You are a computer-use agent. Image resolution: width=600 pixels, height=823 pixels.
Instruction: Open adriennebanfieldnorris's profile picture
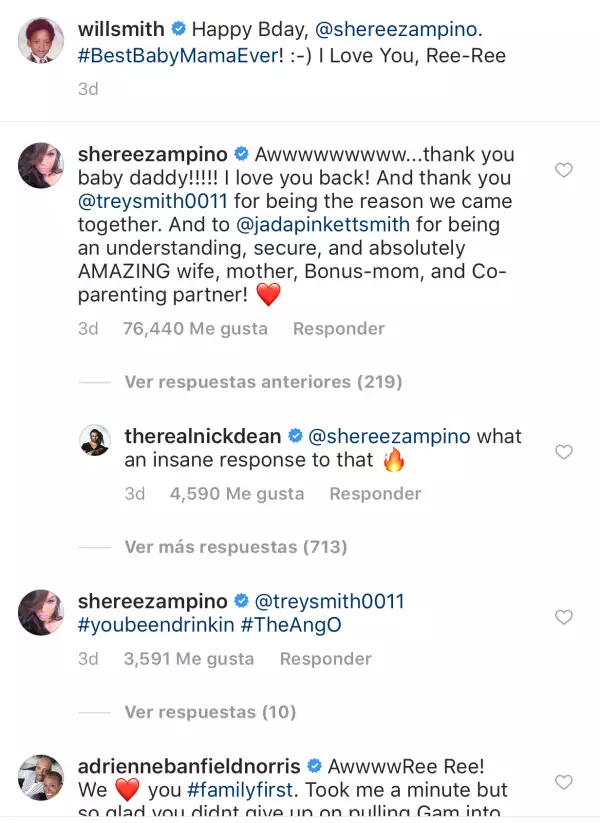[41, 777]
